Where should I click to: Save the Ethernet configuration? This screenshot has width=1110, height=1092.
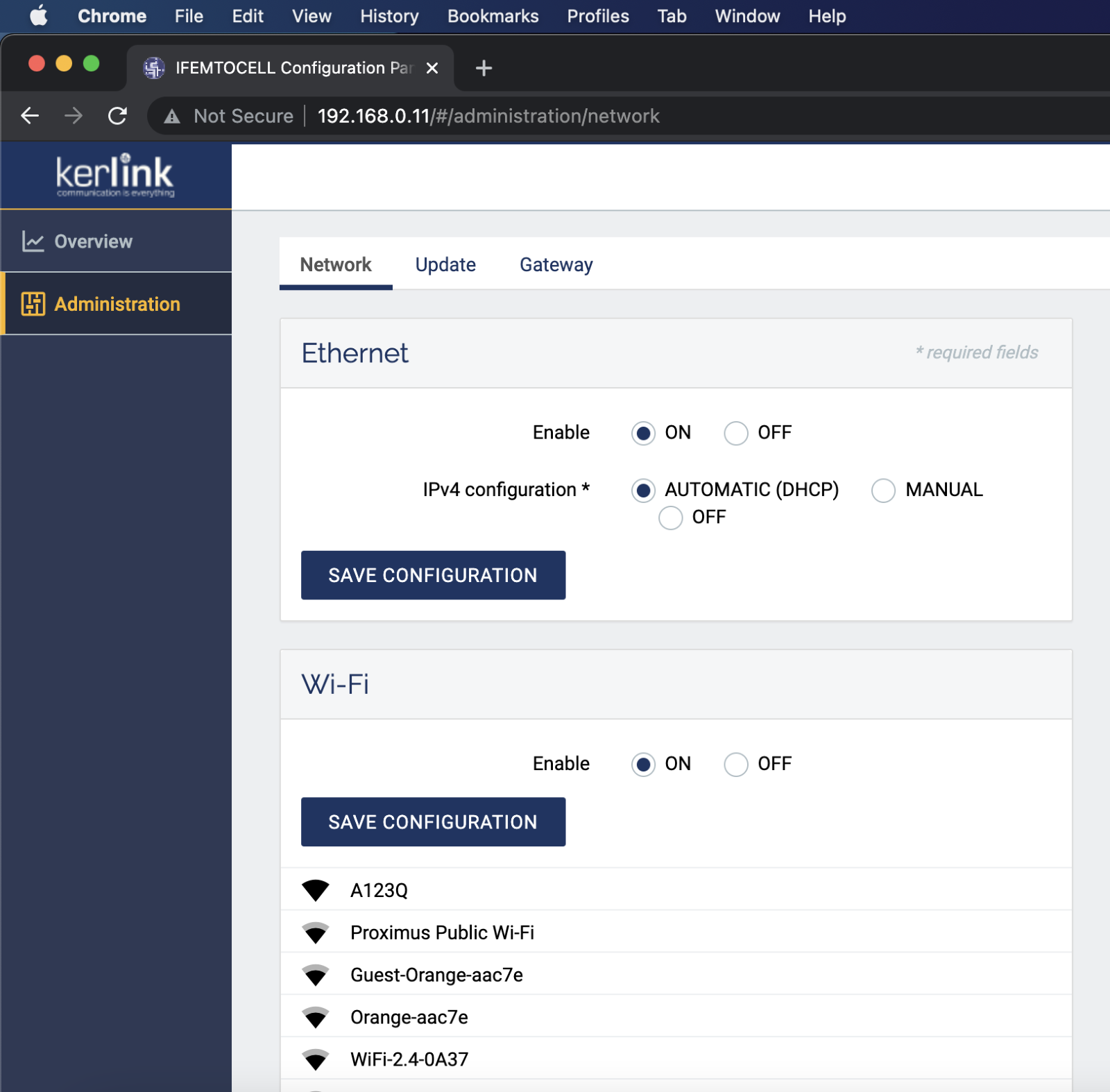433,575
